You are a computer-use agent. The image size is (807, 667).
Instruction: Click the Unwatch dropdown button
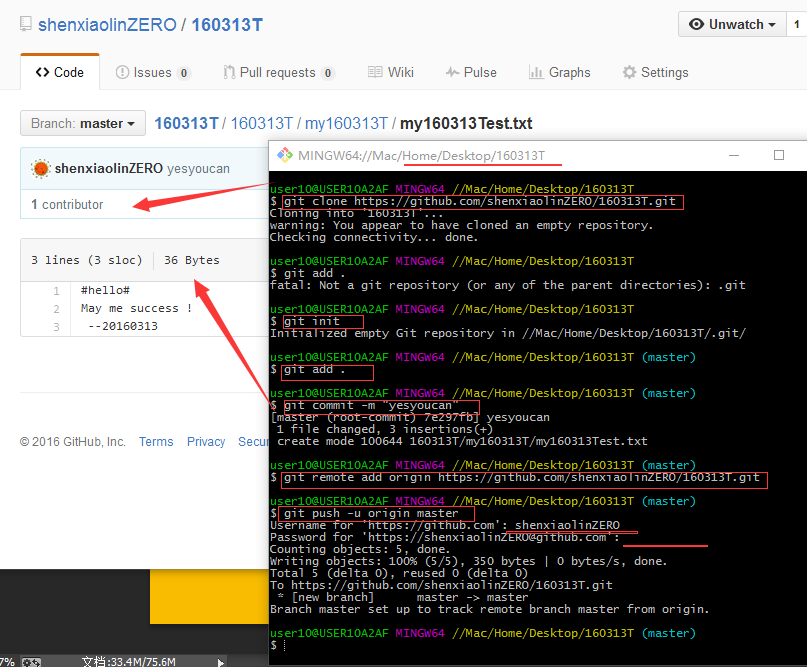(732, 24)
